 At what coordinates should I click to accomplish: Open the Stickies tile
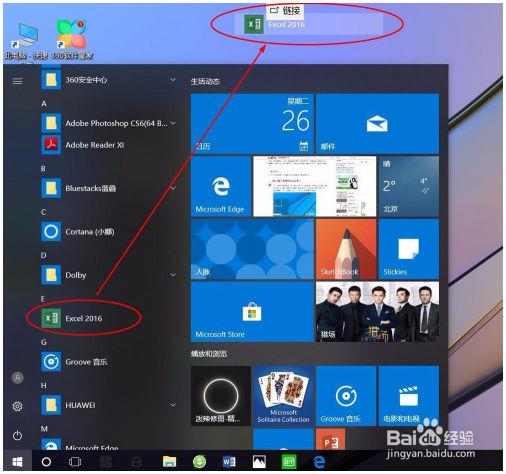(x=409, y=249)
